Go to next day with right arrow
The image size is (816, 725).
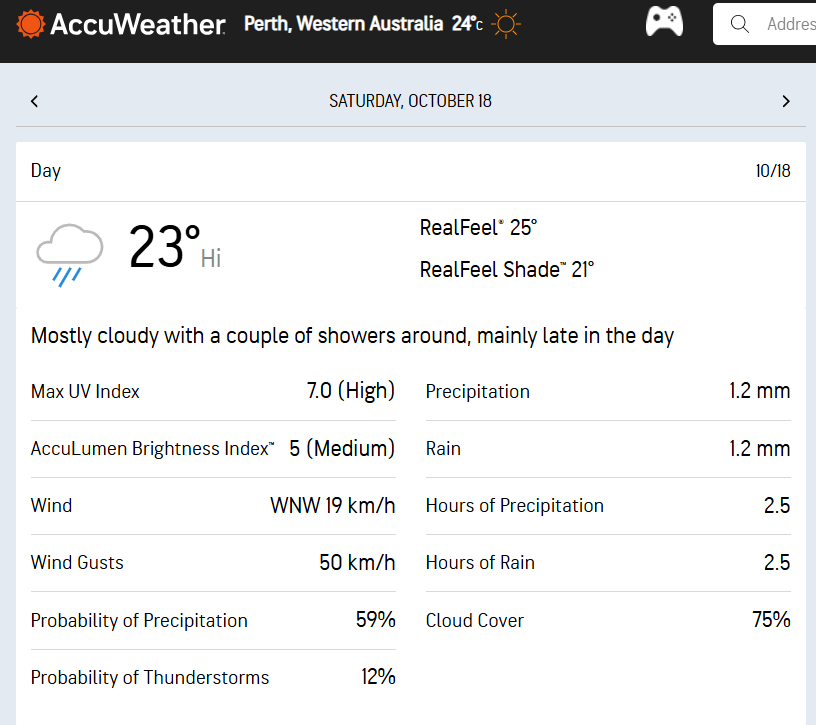coord(786,101)
